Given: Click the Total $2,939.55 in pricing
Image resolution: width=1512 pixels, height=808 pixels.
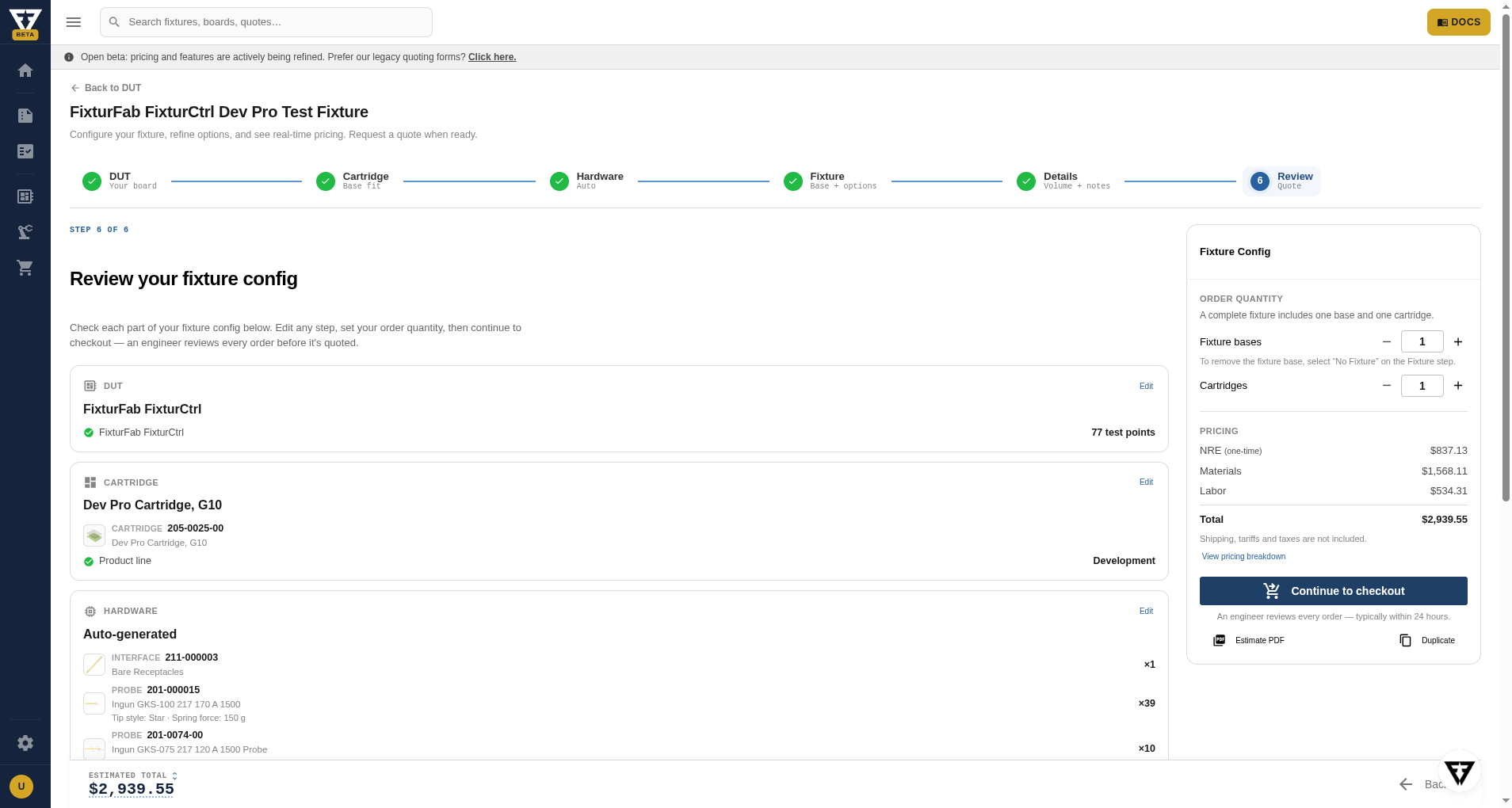Looking at the screenshot, I should click(1444, 520).
